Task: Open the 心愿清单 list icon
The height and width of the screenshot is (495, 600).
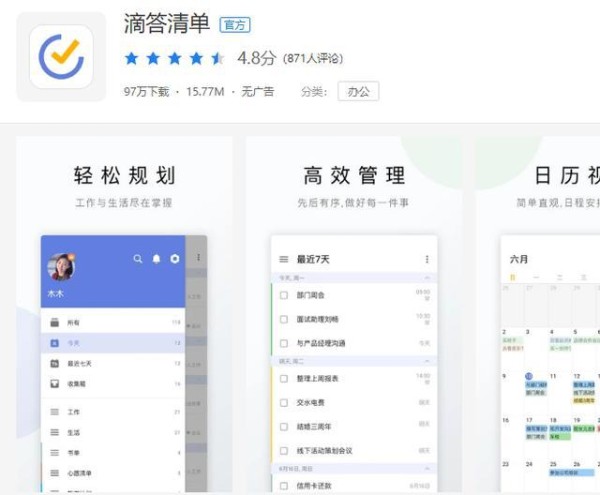Action: coord(55,473)
